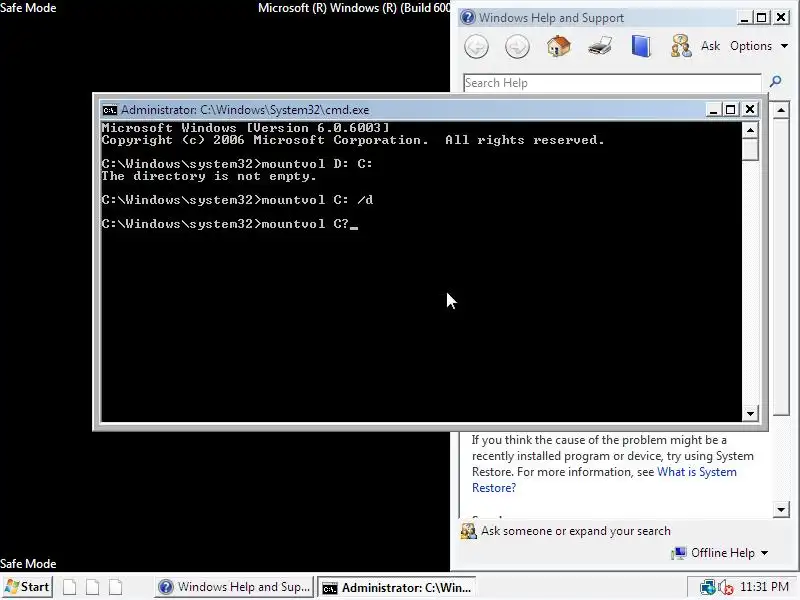This screenshot has width=800, height=600.
Task: Click the Forward arrow in Help and Support
Action: pyautogui.click(x=517, y=46)
